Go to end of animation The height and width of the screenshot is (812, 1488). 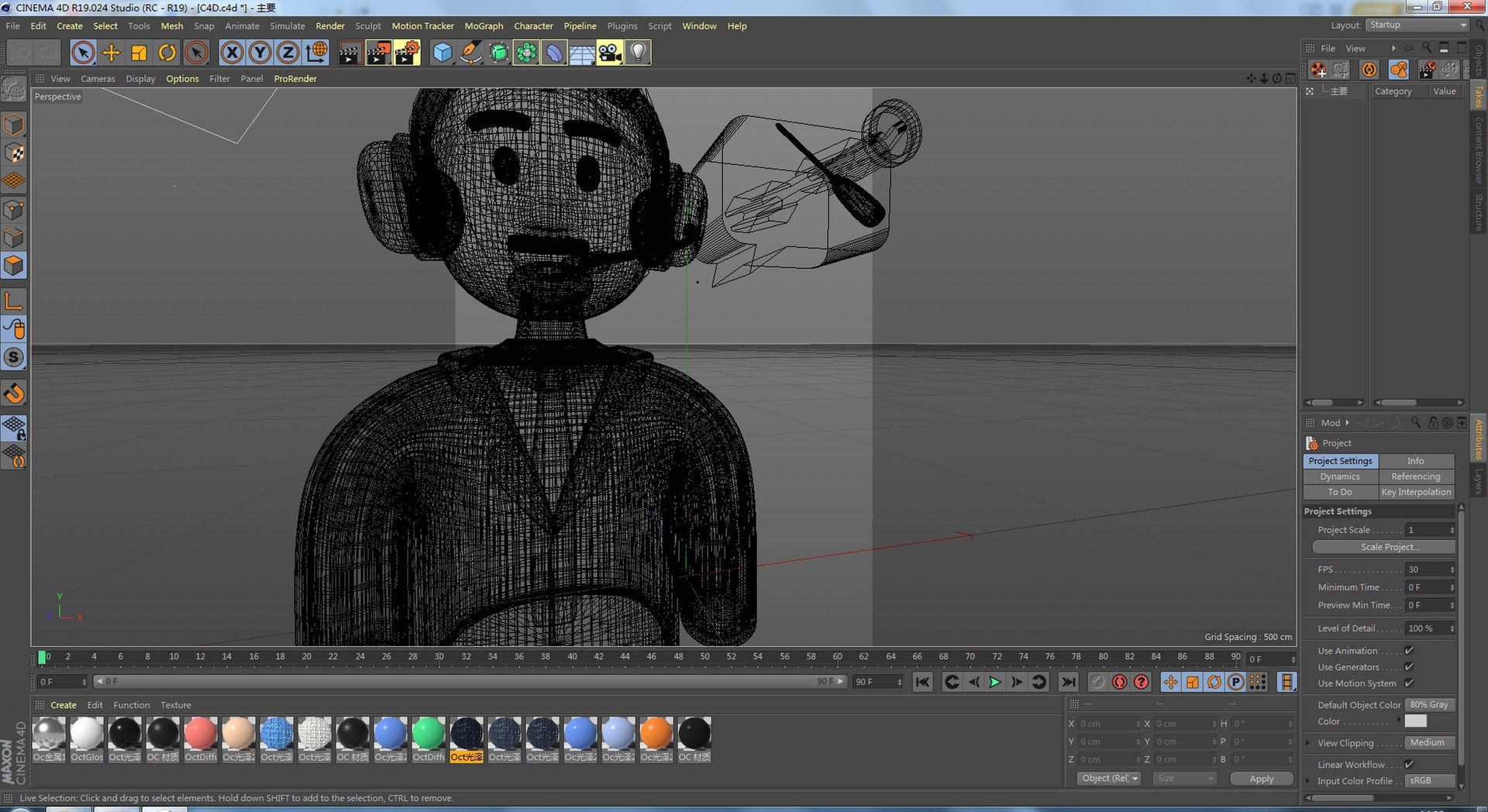tap(1068, 682)
